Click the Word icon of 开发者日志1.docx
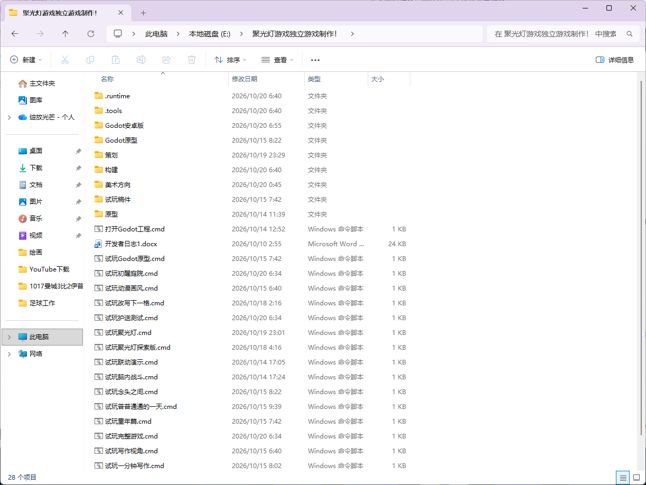Viewport: 646px width, 485px height. 98,244
